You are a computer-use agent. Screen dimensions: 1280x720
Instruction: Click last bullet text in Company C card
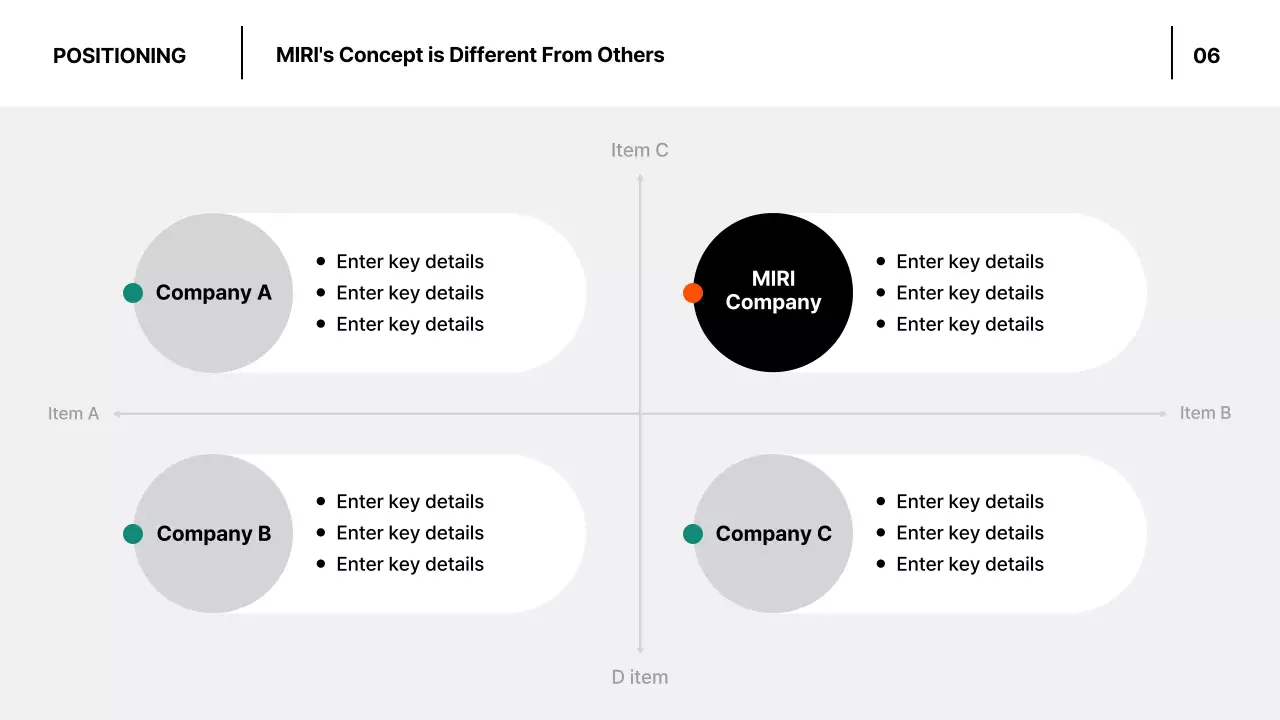pos(970,564)
